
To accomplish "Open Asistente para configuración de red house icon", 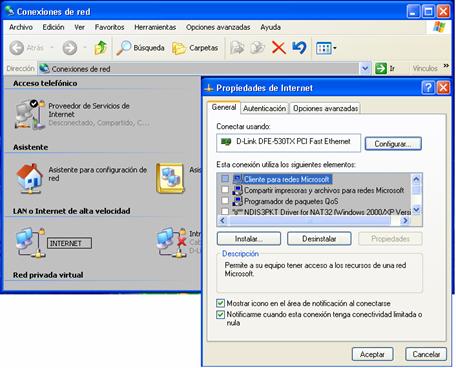I will point(30,178).
